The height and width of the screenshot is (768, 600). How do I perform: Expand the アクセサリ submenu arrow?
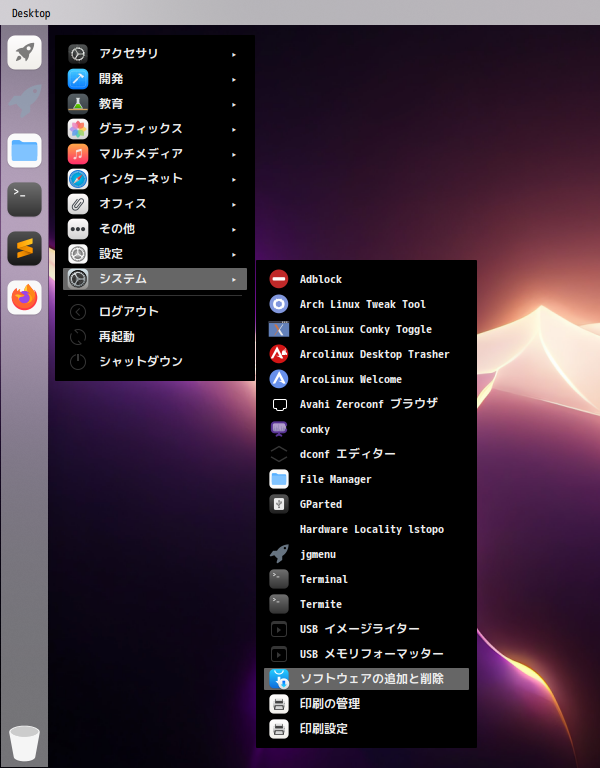click(x=234, y=54)
